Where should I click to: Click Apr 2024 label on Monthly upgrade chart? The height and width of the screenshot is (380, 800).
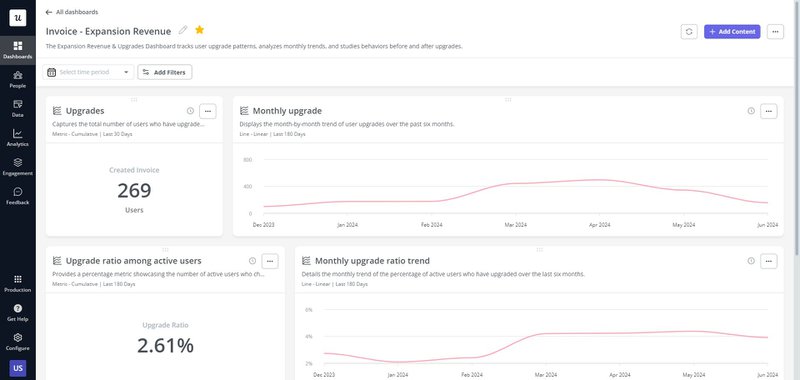coord(599,225)
